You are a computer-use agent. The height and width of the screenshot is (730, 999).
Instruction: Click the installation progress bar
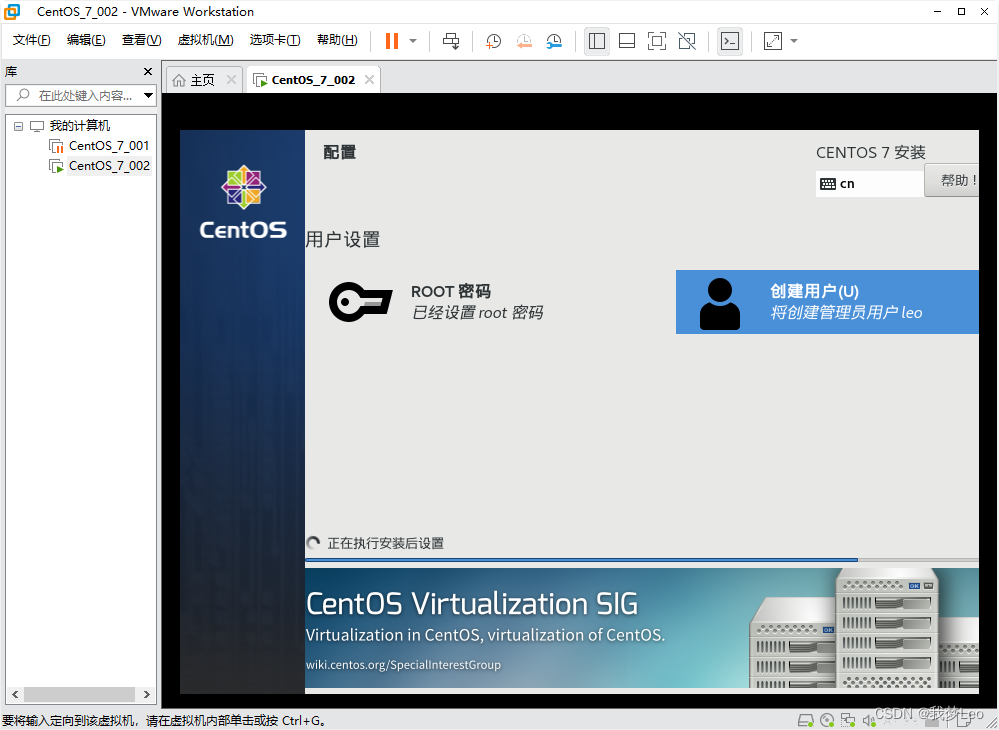click(642, 560)
